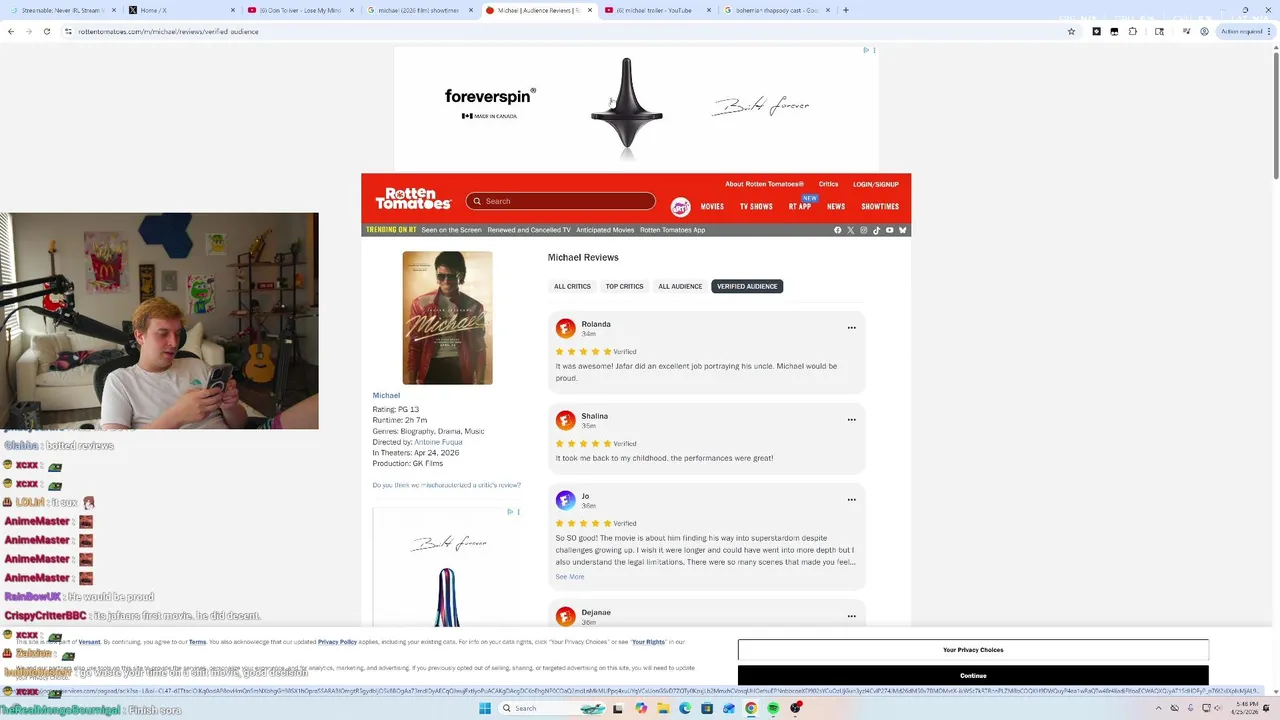Click the Michael movie title link
The width and height of the screenshot is (1280, 720).
(x=386, y=395)
